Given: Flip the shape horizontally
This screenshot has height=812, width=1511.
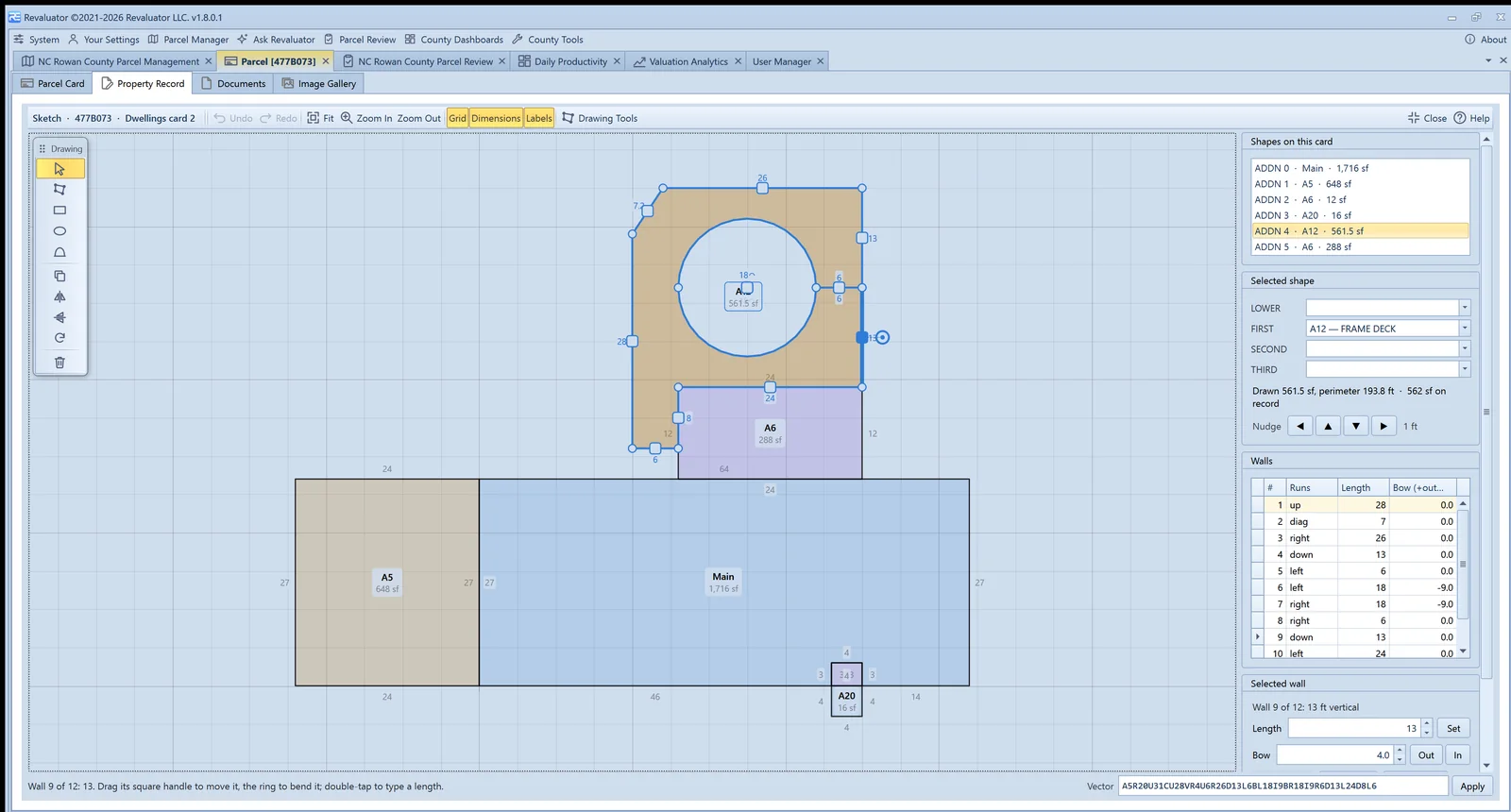Looking at the screenshot, I should click(x=59, y=296).
